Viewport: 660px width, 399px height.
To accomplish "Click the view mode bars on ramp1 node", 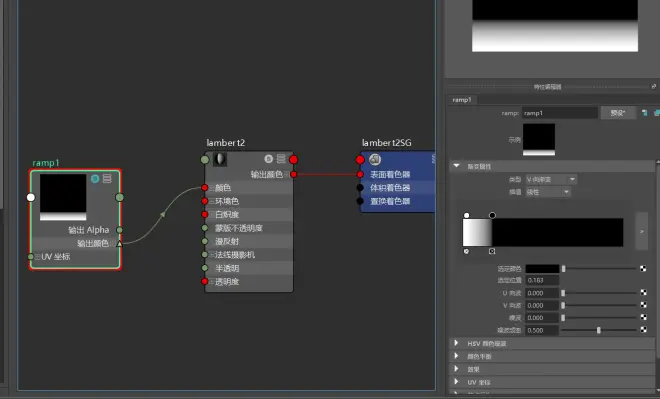I will tap(107, 178).
